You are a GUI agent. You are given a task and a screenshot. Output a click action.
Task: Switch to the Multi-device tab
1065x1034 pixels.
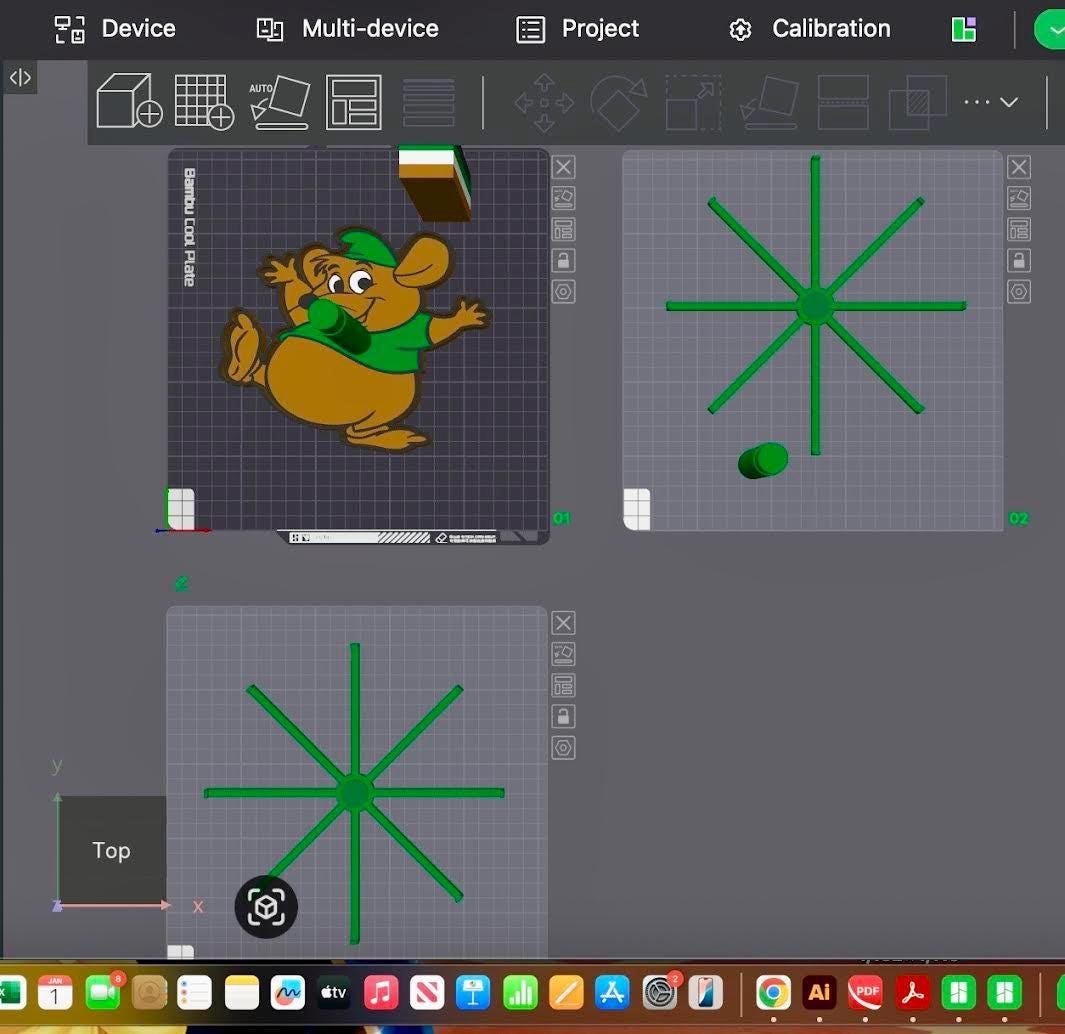[347, 29]
